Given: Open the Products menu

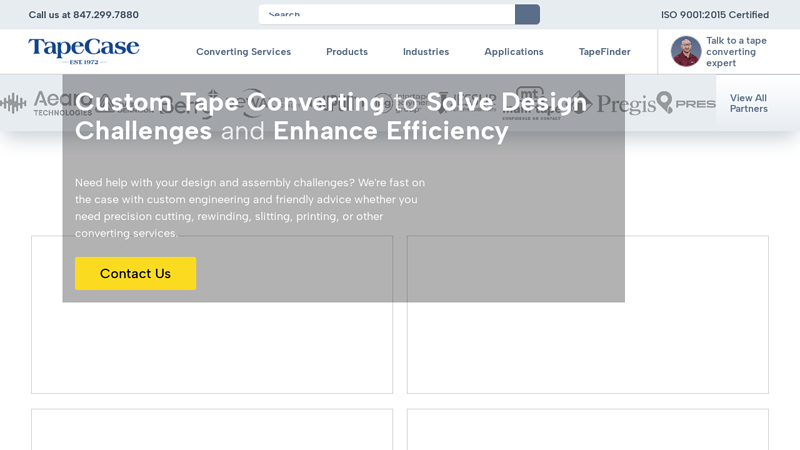Looking at the screenshot, I should (347, 52).
